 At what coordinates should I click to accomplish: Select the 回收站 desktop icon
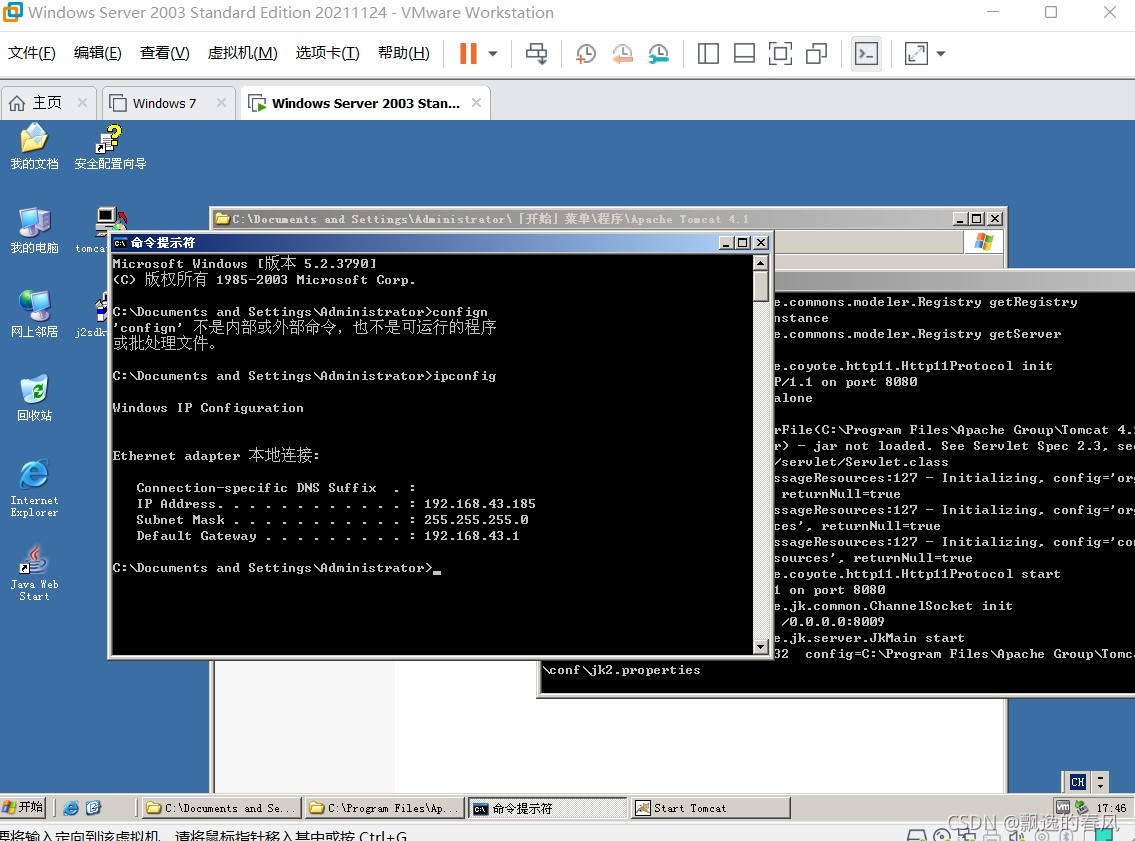pos(34,398)
